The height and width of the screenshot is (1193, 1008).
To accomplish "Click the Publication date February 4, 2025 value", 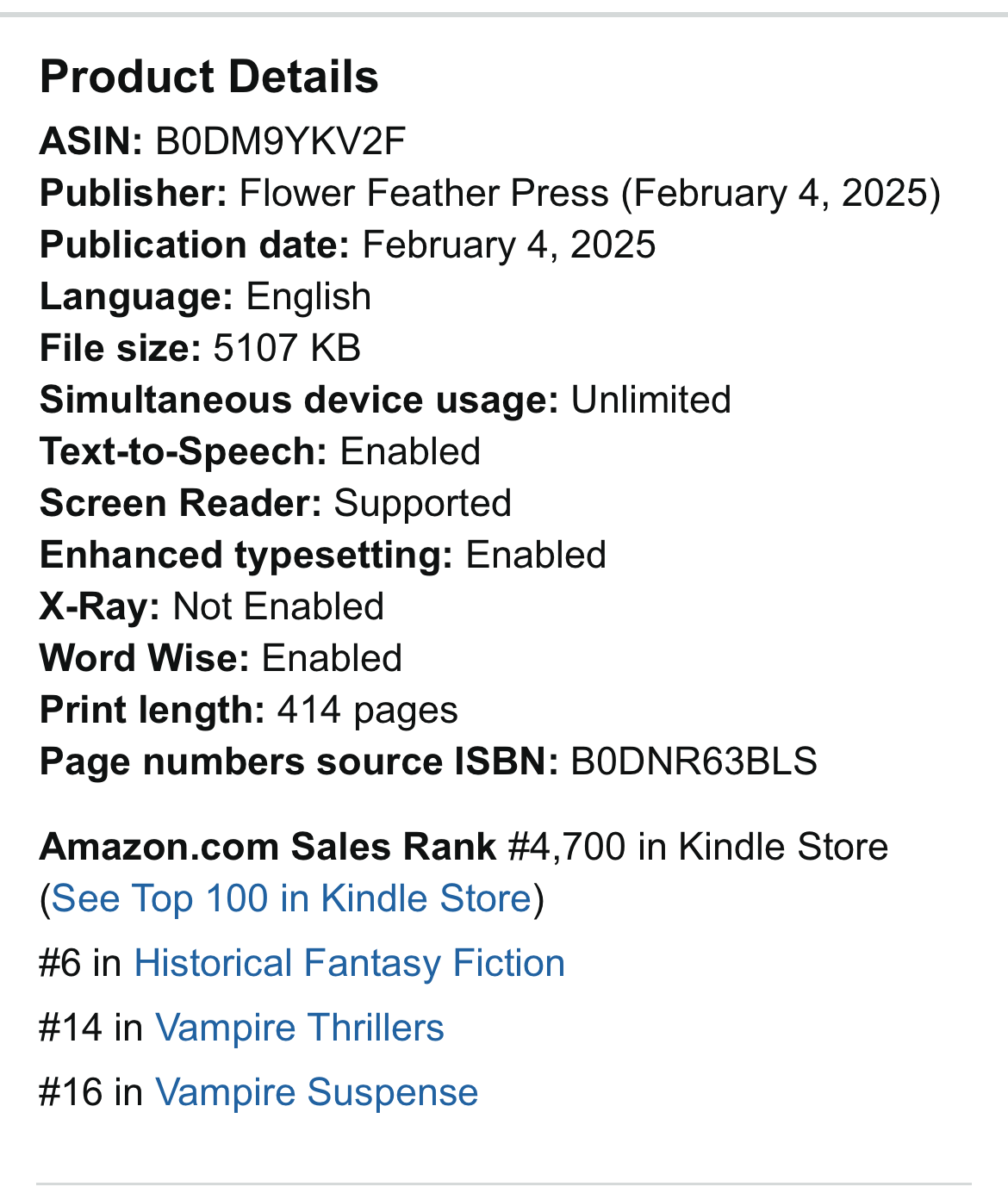I will (509, 245).
